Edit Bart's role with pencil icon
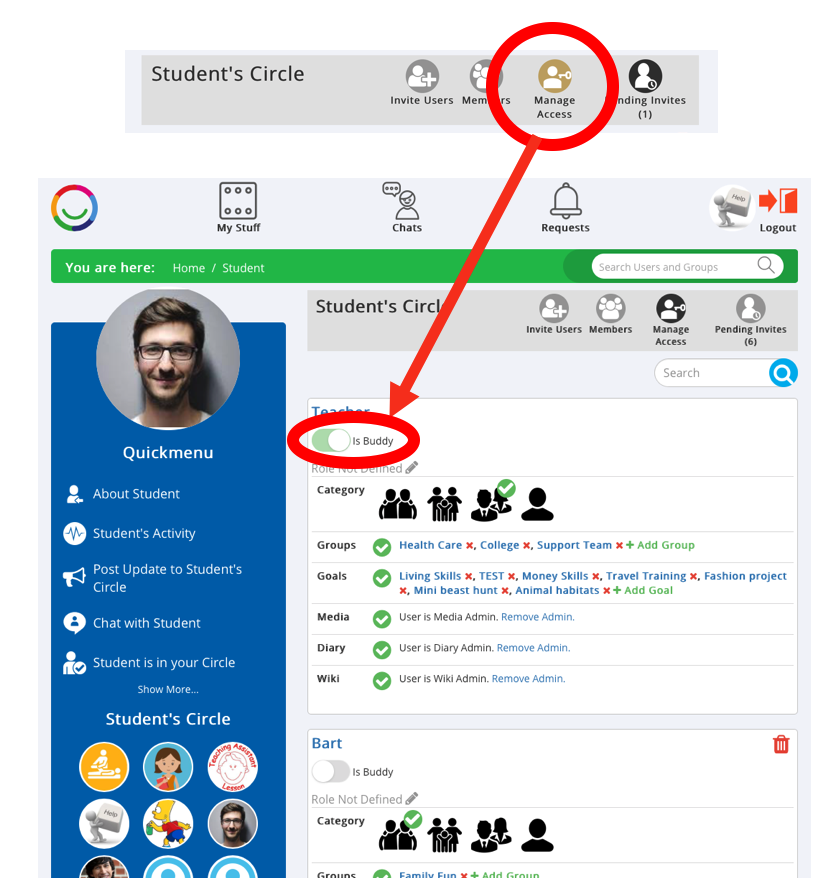Screen dimensions: 827x878 [412, 798]
